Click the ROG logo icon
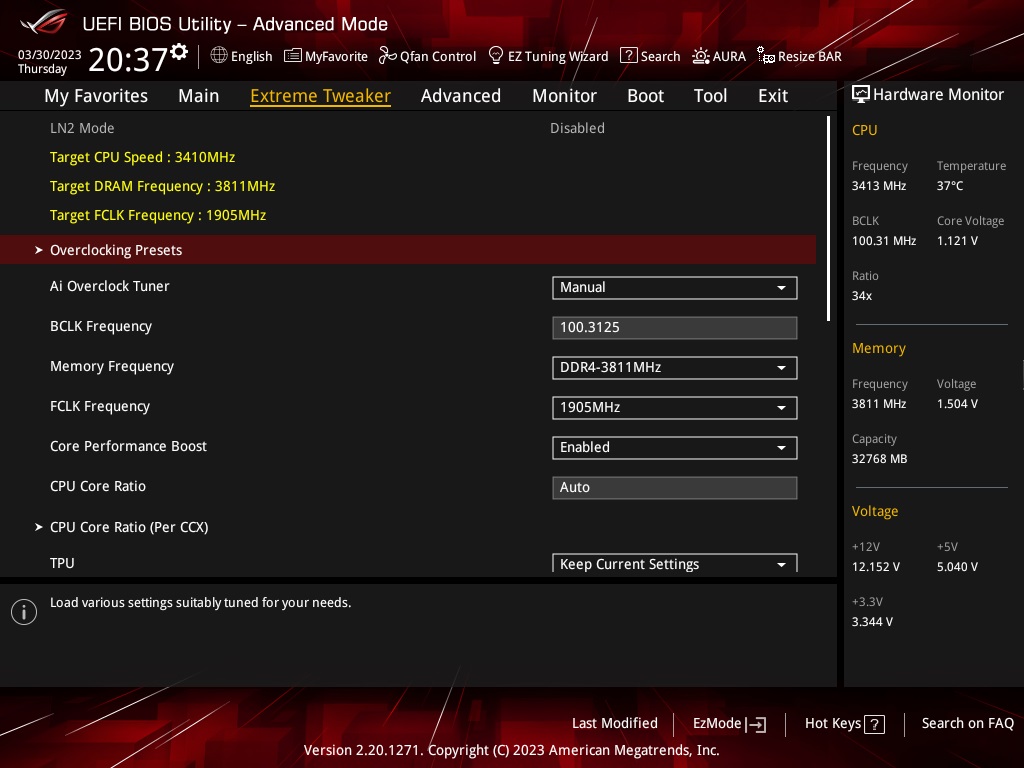 tap(43, 23)
